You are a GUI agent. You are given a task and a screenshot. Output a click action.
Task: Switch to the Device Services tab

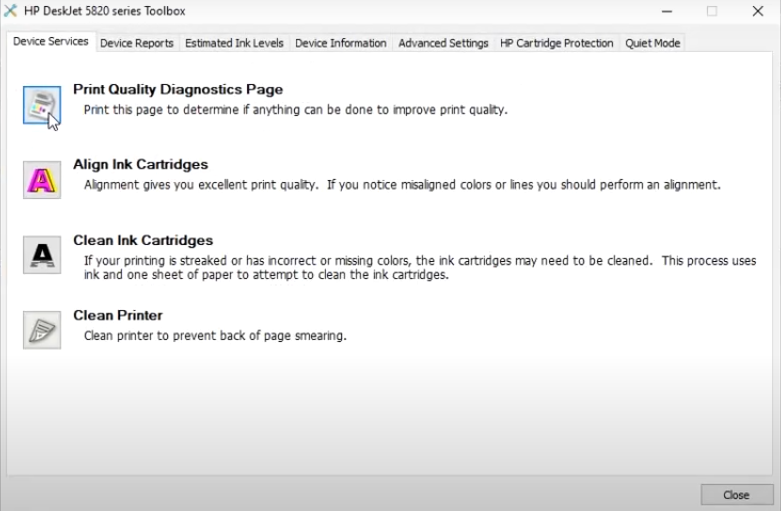(51, 41)
